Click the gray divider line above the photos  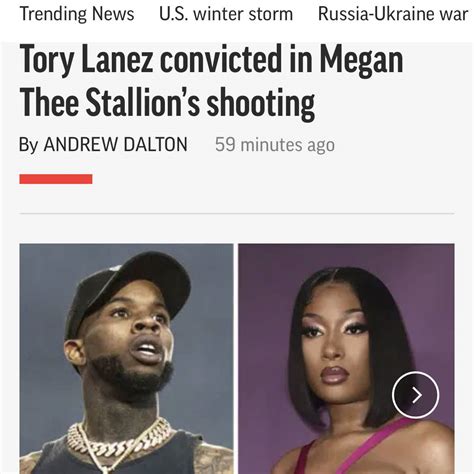237,213
